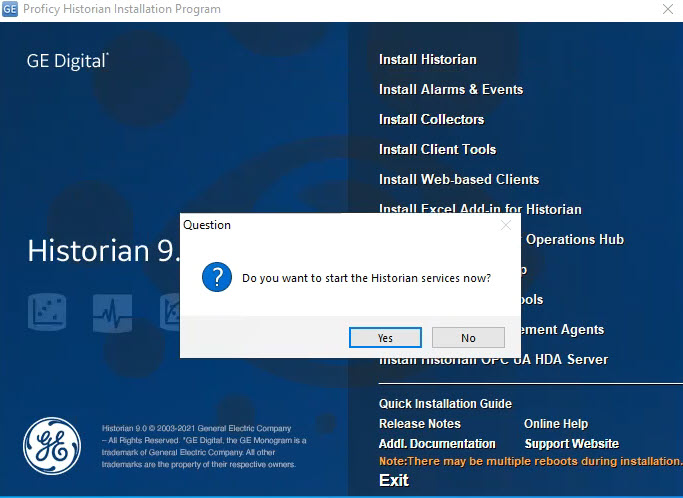Click the GE monogram logo
This screenshot has width=683, height=498.
pos(52,446)
